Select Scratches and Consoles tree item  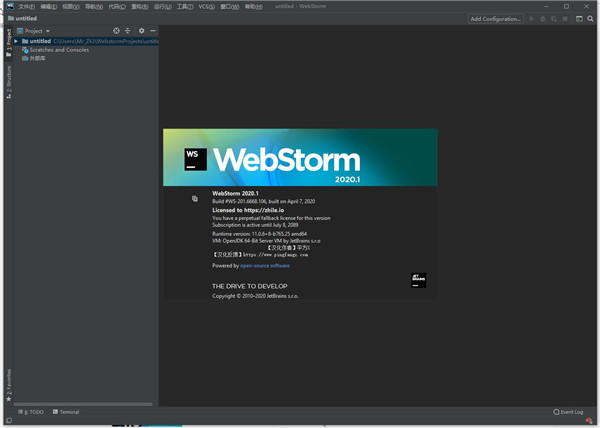pyautogui.click(x=55, y=50)
